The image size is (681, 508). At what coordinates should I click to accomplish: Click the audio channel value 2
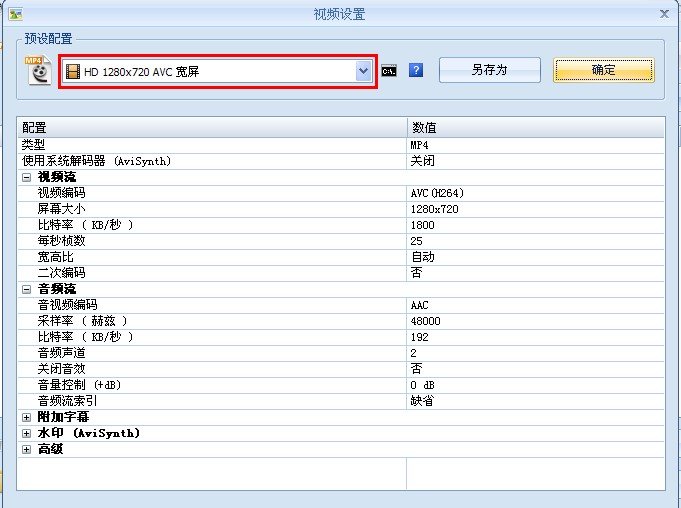[x=536, y=353]
